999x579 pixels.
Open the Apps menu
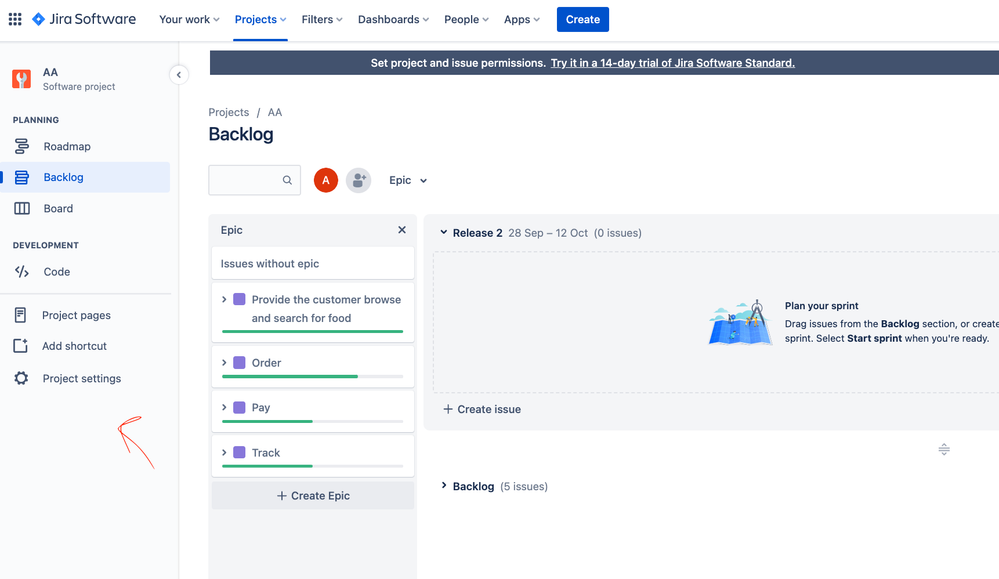tap(522, 19)
